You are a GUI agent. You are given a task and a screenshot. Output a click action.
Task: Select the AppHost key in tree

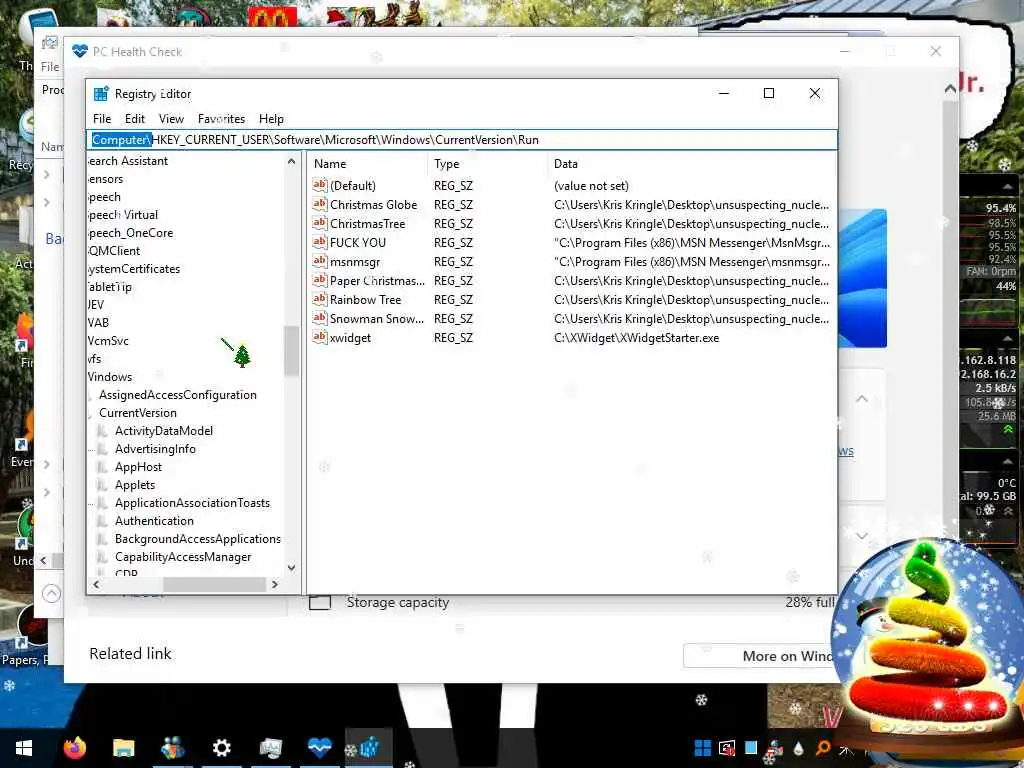point(138,467)
